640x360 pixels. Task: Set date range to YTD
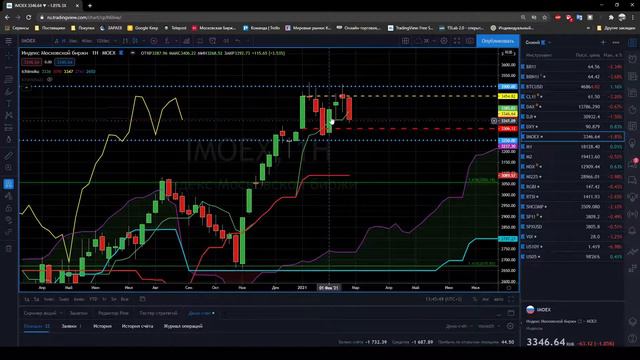tap(93, 299)
